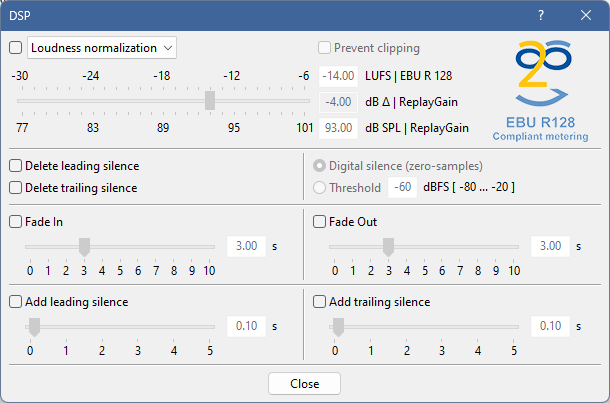The width and height of the screenshot is (610, 403).
Task: Open the Loudness normalization dropdown
Action: click(x=102, y=47)
